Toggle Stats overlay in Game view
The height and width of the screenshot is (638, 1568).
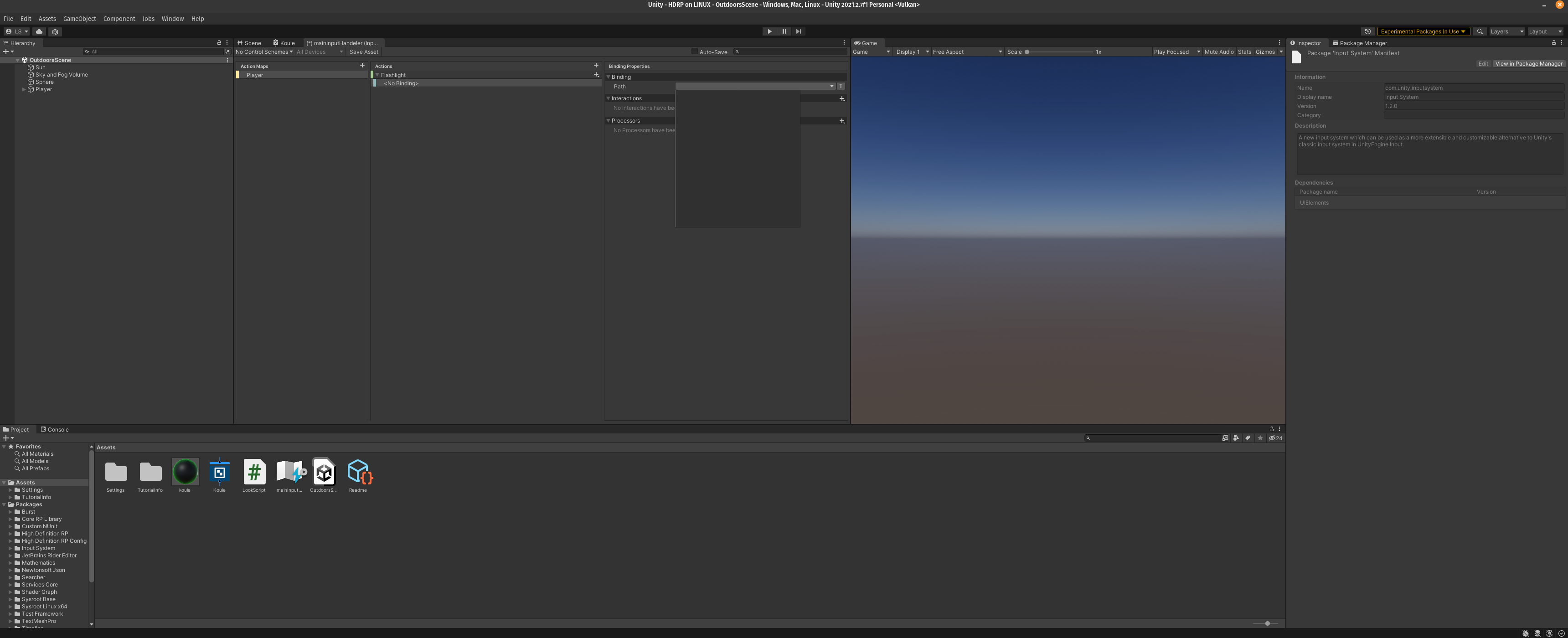(1244, 52)
